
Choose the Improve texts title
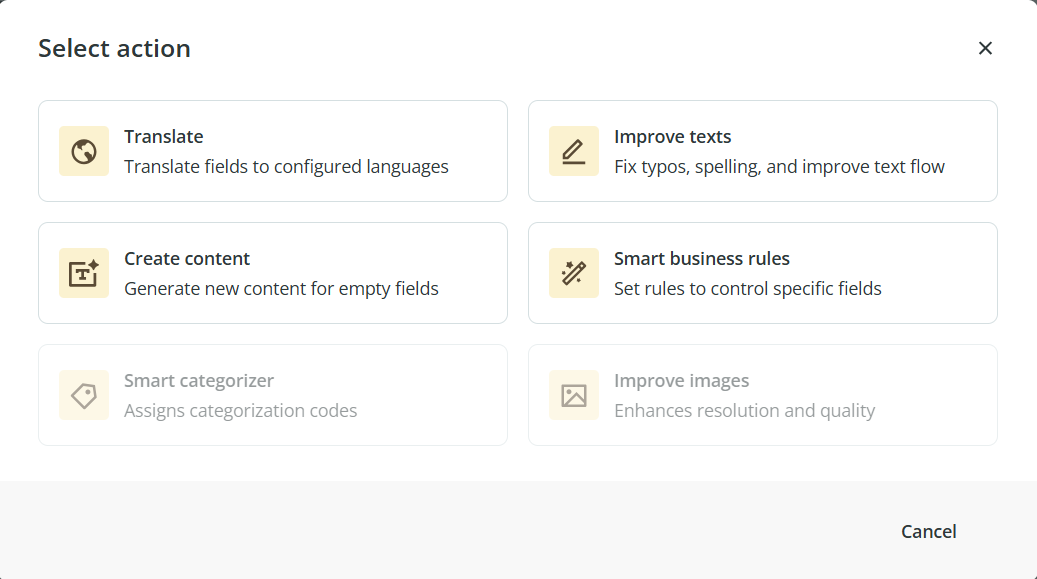tap(672, 137)
